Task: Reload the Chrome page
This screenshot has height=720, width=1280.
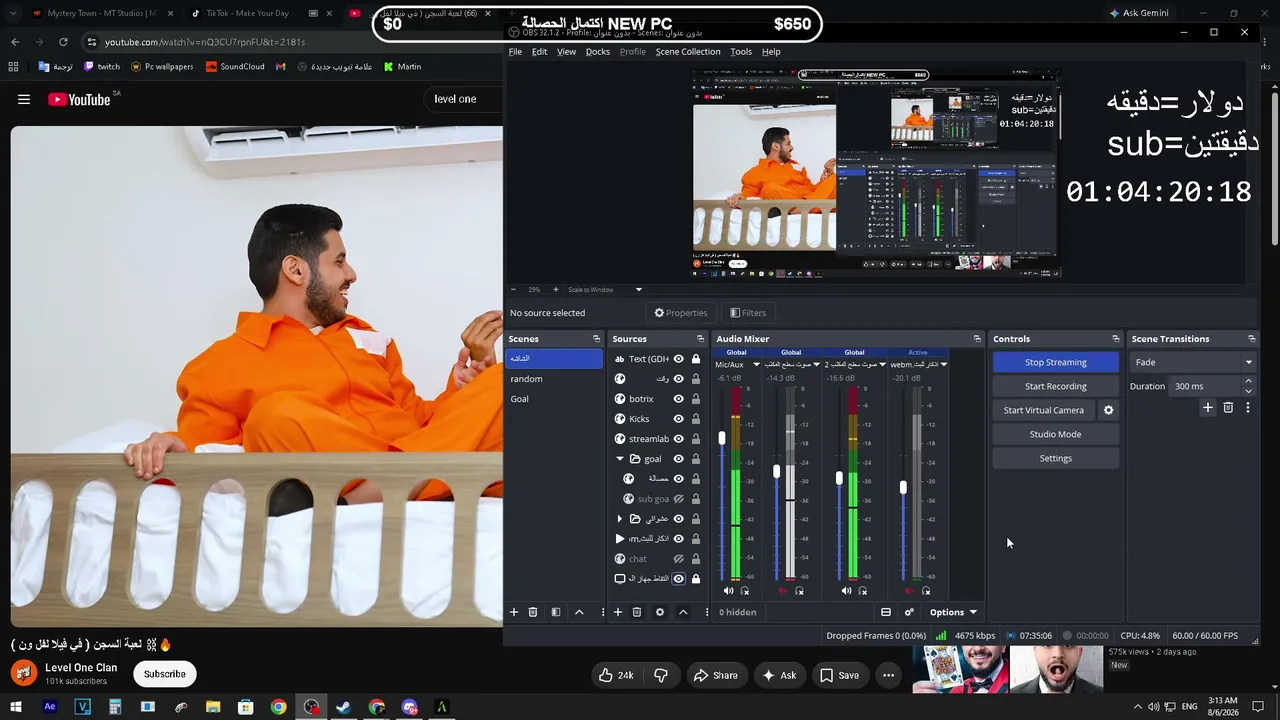Action: (63, 42)
